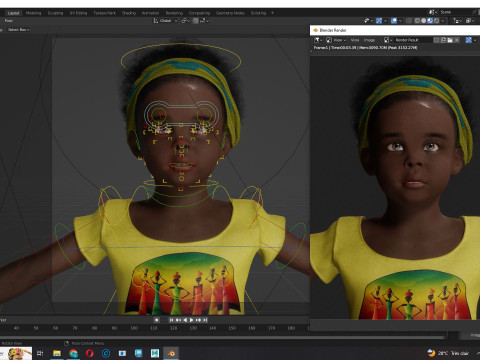Screen dimensions: 480x360
Task: Open the Global transform orientation dropdown
Action: coord(165,21)
